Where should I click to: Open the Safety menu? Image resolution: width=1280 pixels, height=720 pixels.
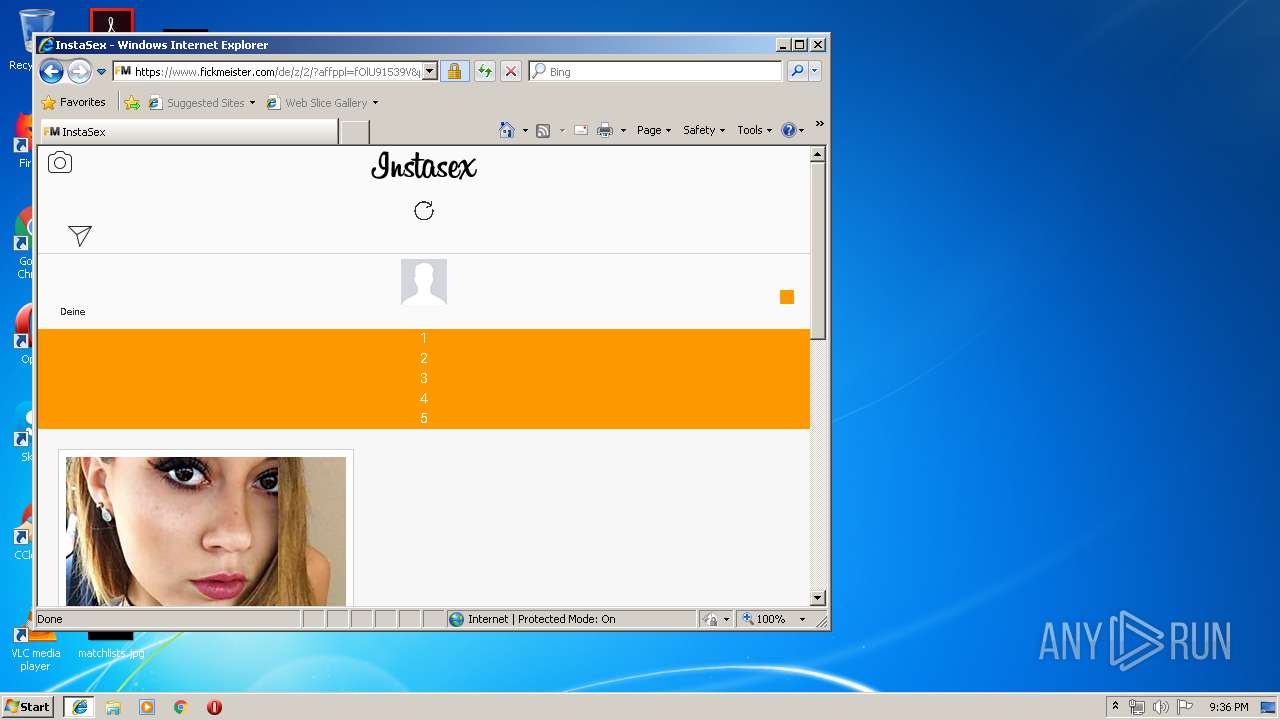pos(704,130)
